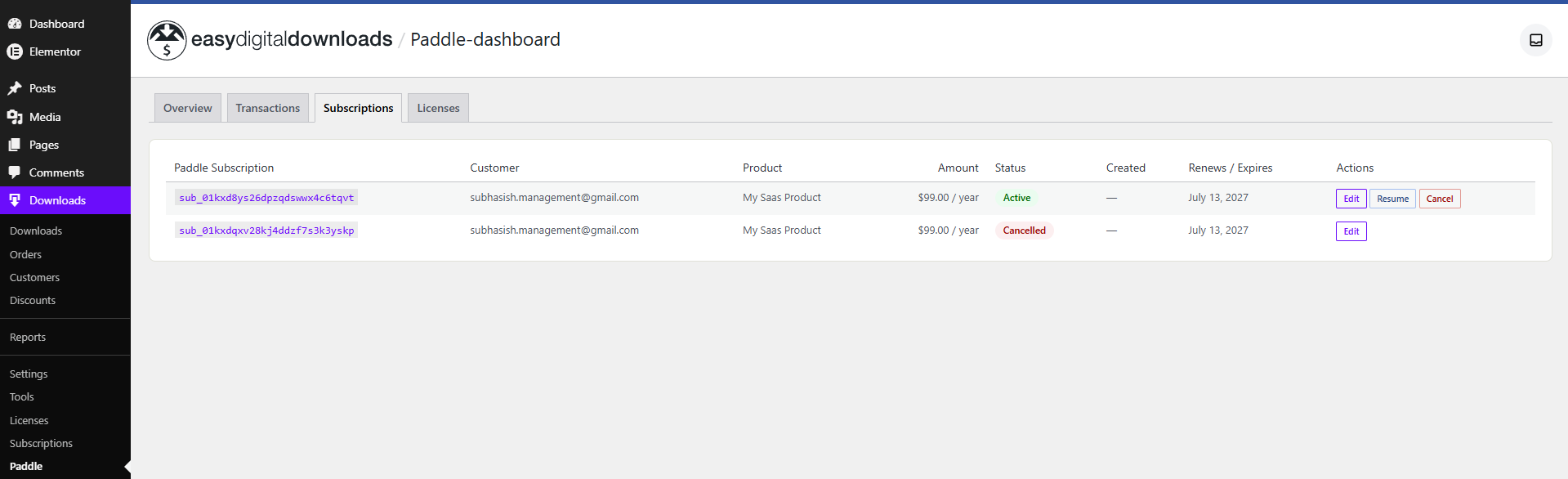The height and width of the screenshot is (479, 1568).
Task: Click the Paddle Subscription column header
Action: (x=224, y=168)
